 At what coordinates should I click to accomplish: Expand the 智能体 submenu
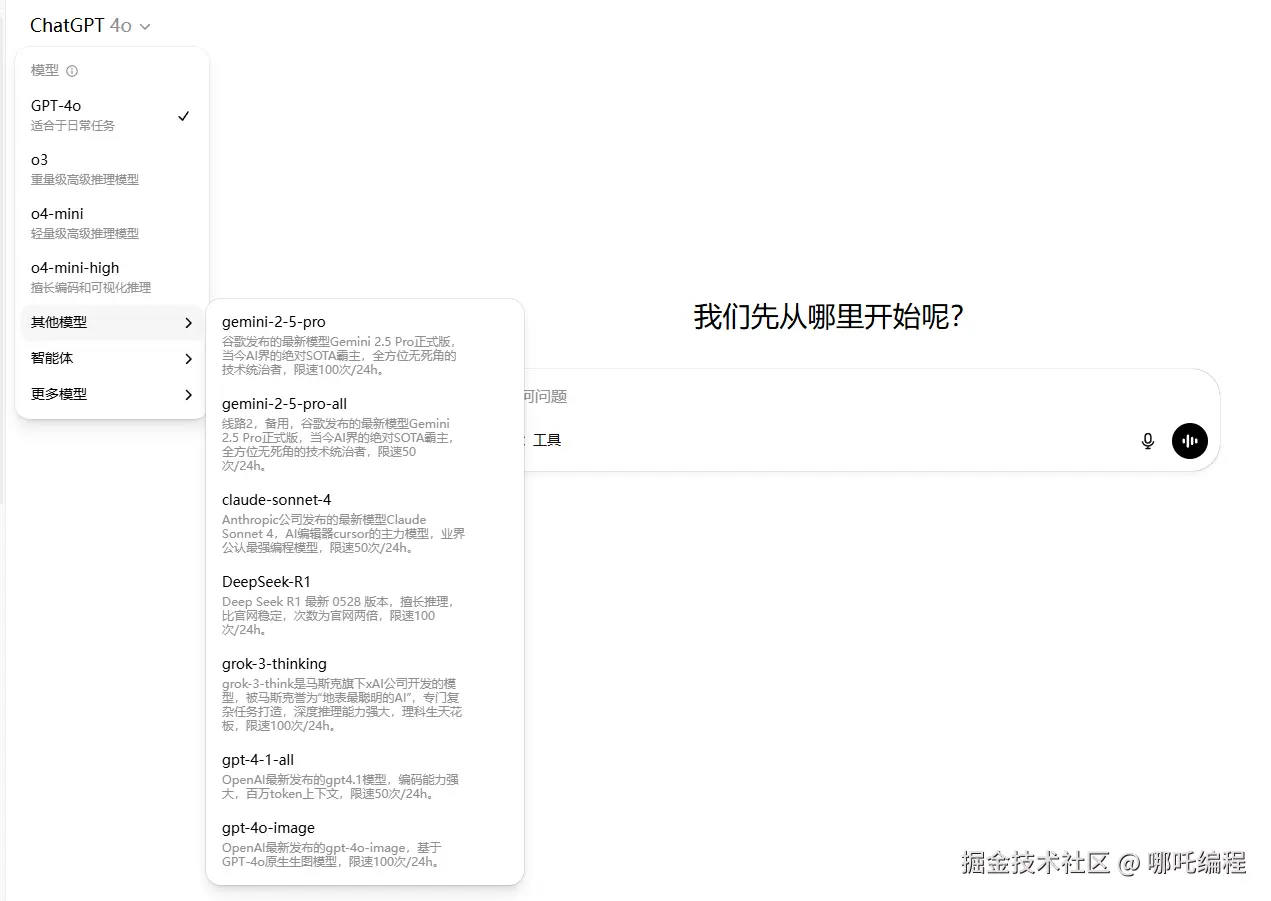pyautogui.click(x=112, y=358)
